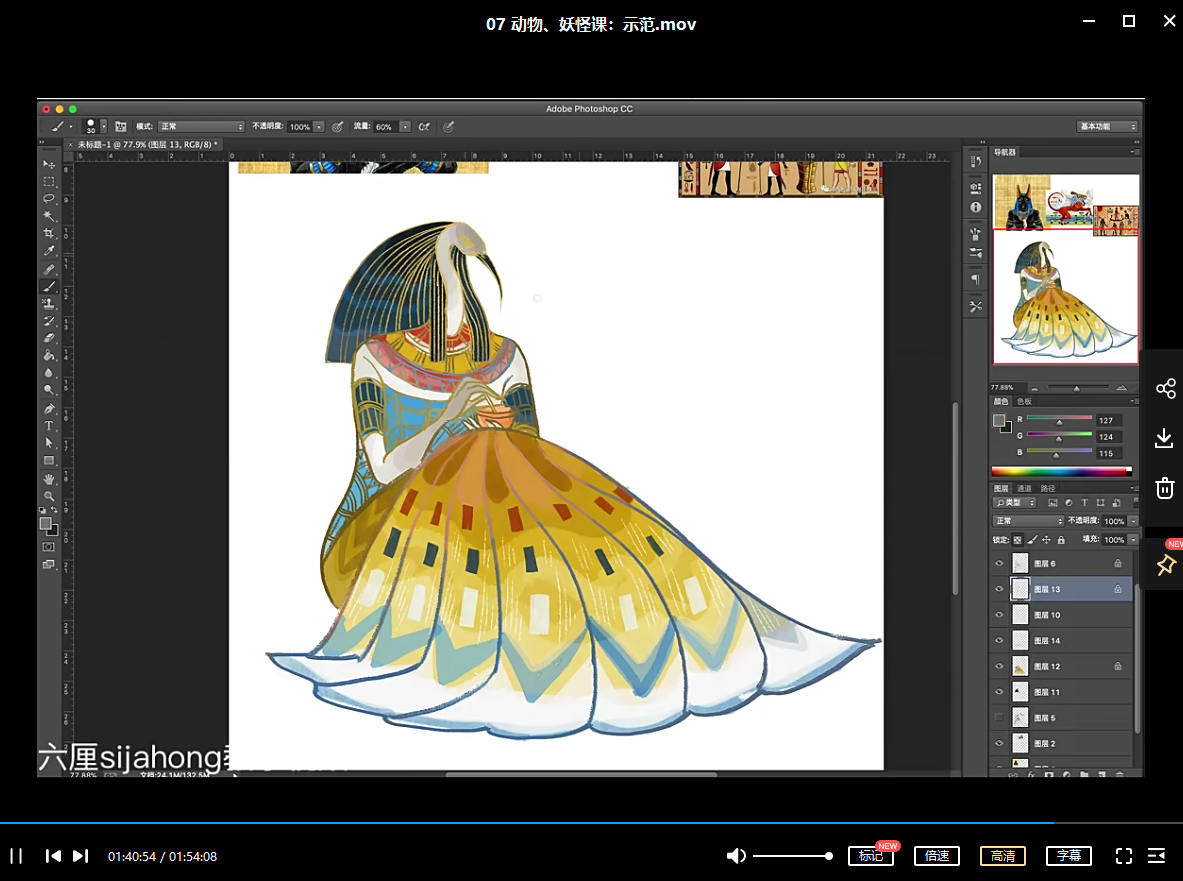This screenshot has width=1183, height=881.
Task: Select the Lasso tool in the toolbar
Action: point(48,198)
